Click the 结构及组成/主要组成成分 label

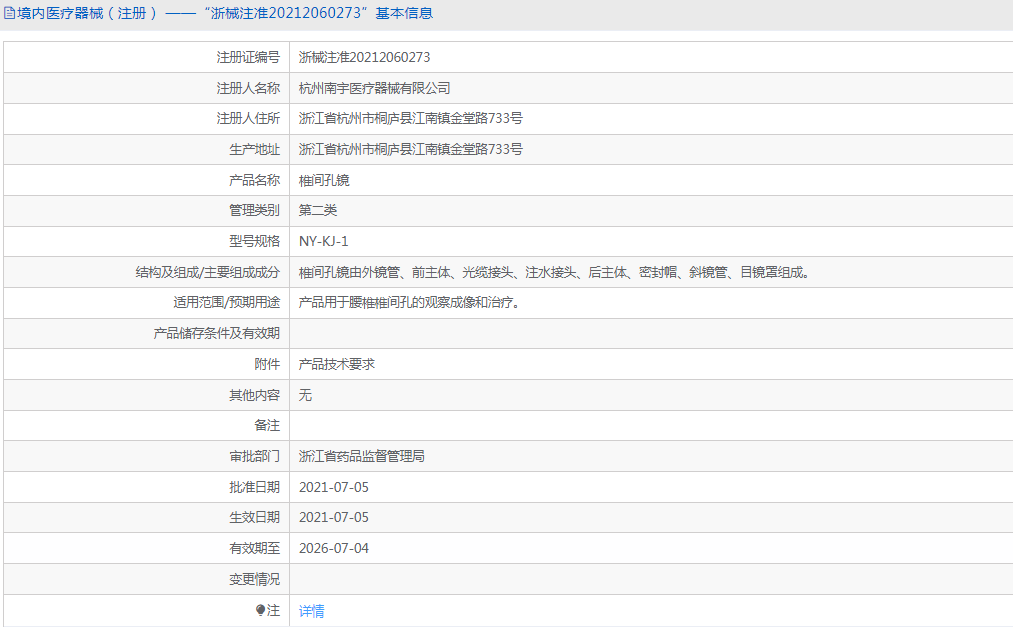pyautogui.click(x=207, y=272)
